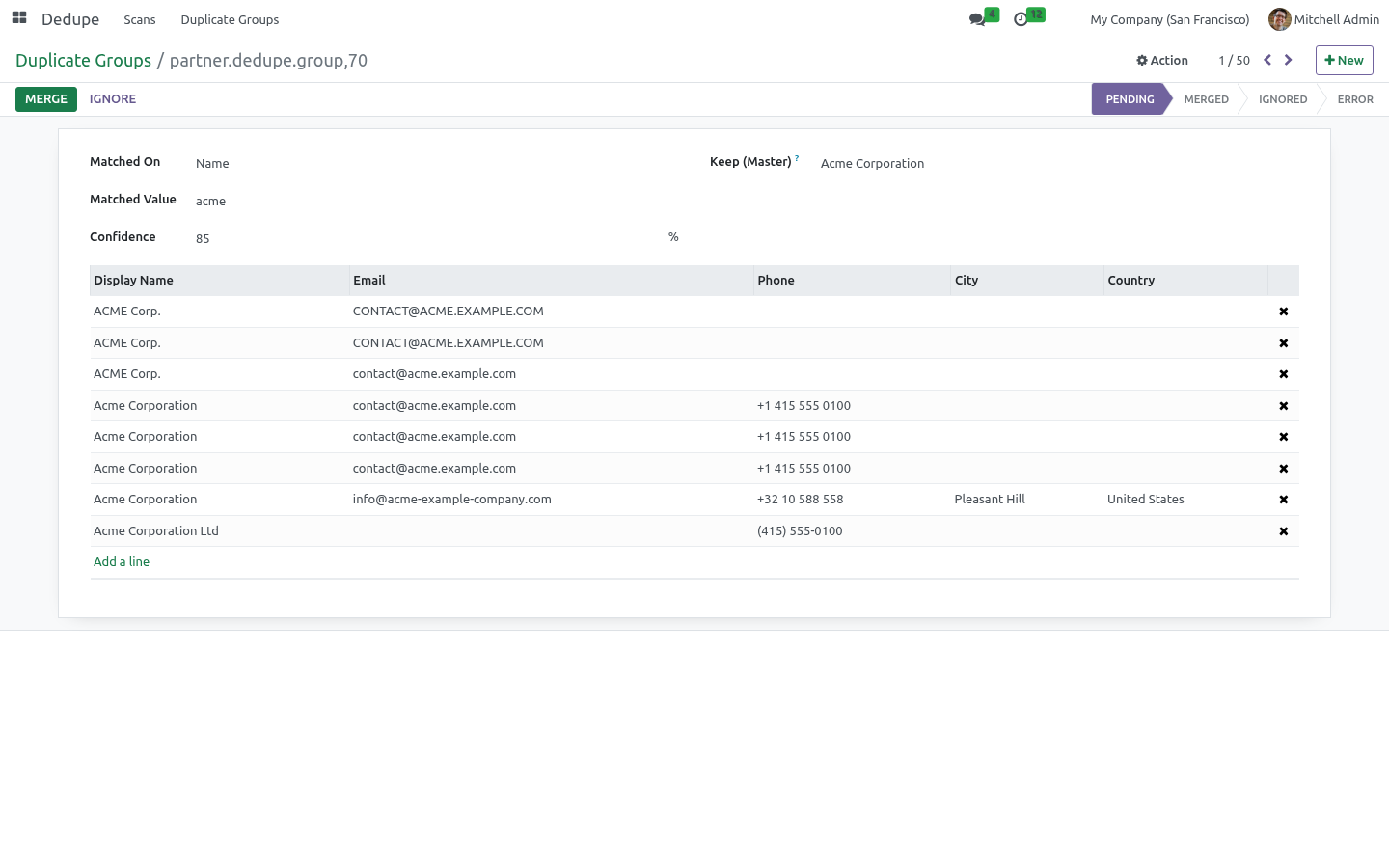Open the main apps grid menu
The width and height of the screenshot is (1389, 868).
tap(19, 18)
